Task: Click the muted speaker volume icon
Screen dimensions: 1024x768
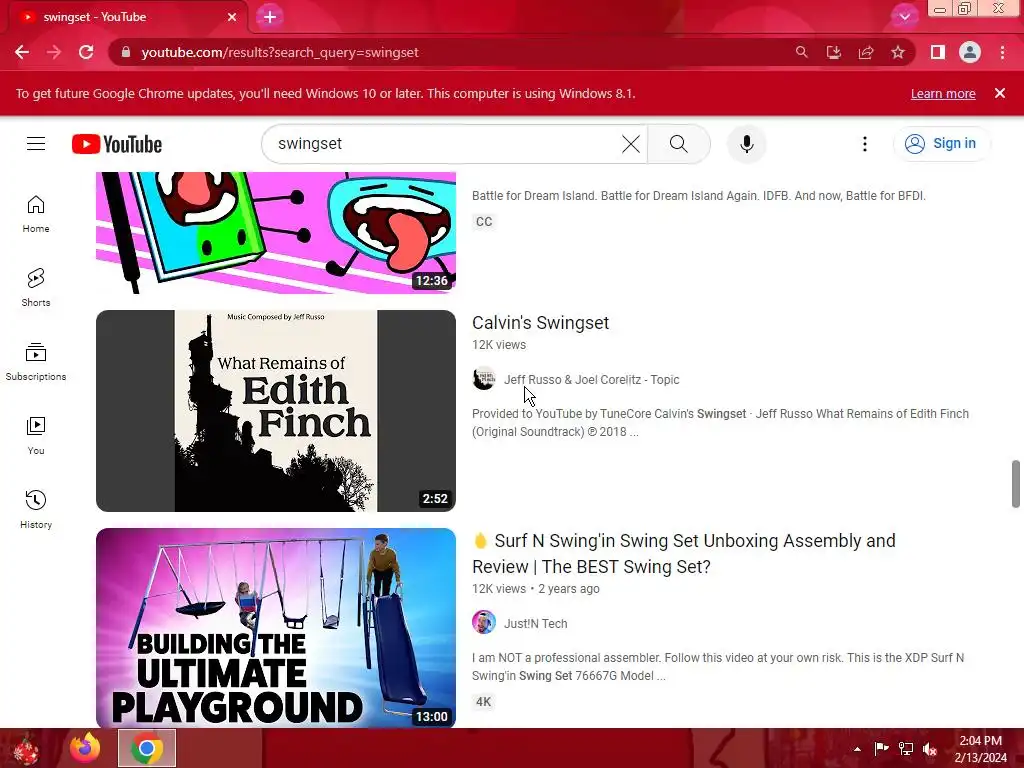Action: (930, 748)
